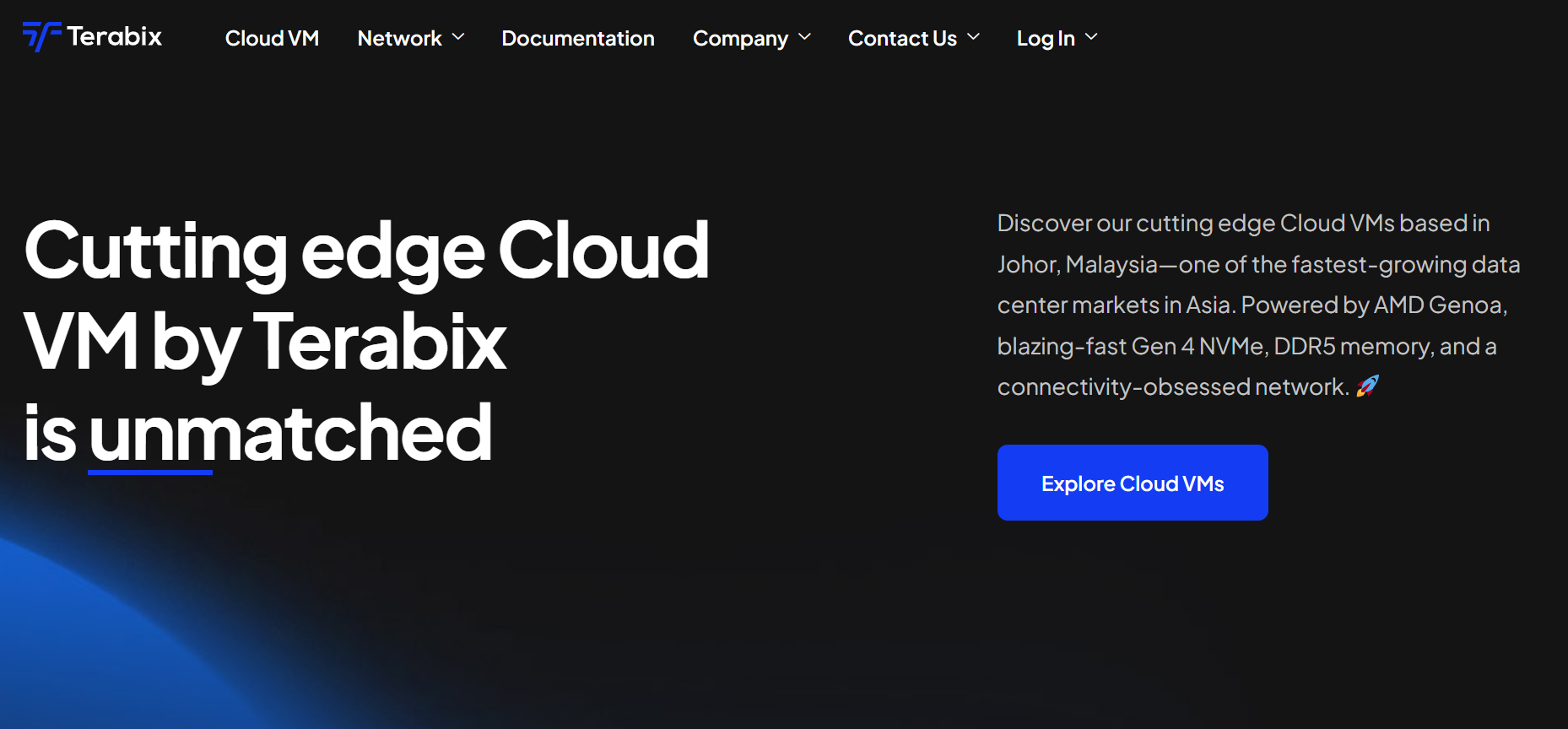Click the Terabix logo icon
The width and height of the screenshot is (1568, 729).
click(41, 36)
